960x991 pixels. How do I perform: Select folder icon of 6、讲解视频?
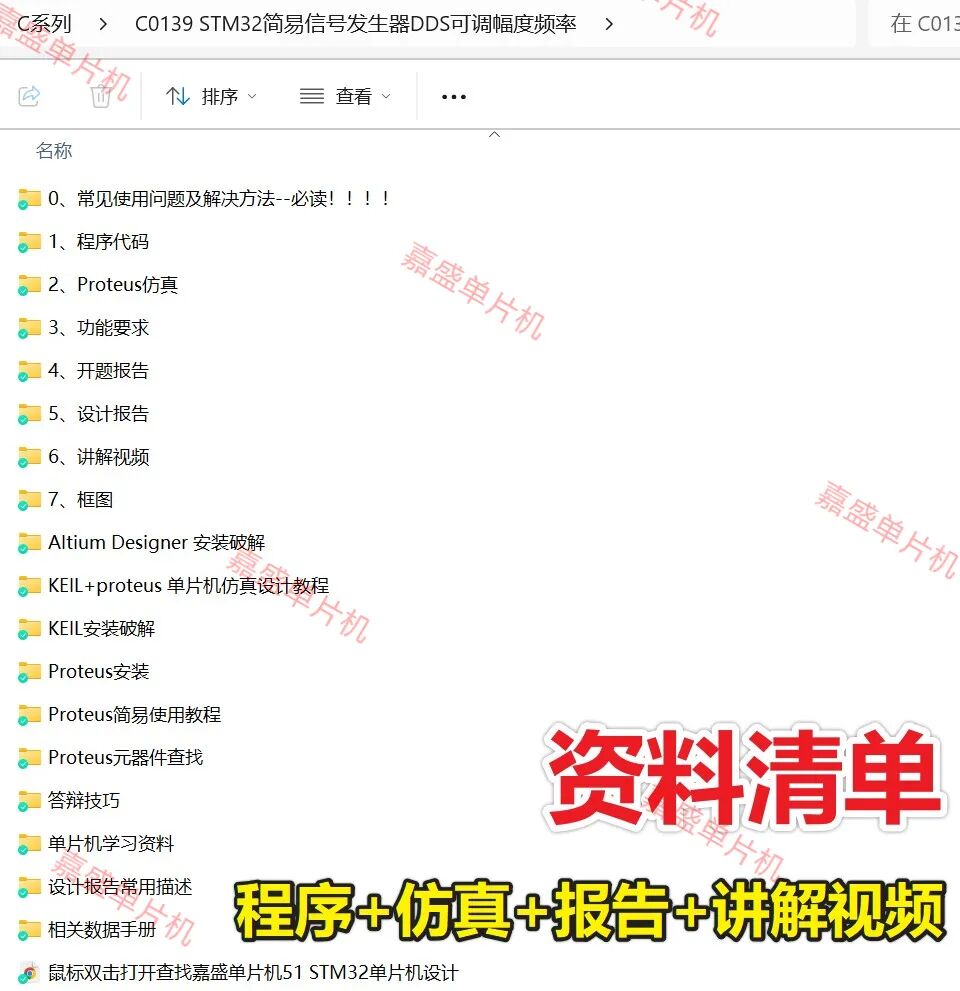pyautogui.click(x=29, y=457)
